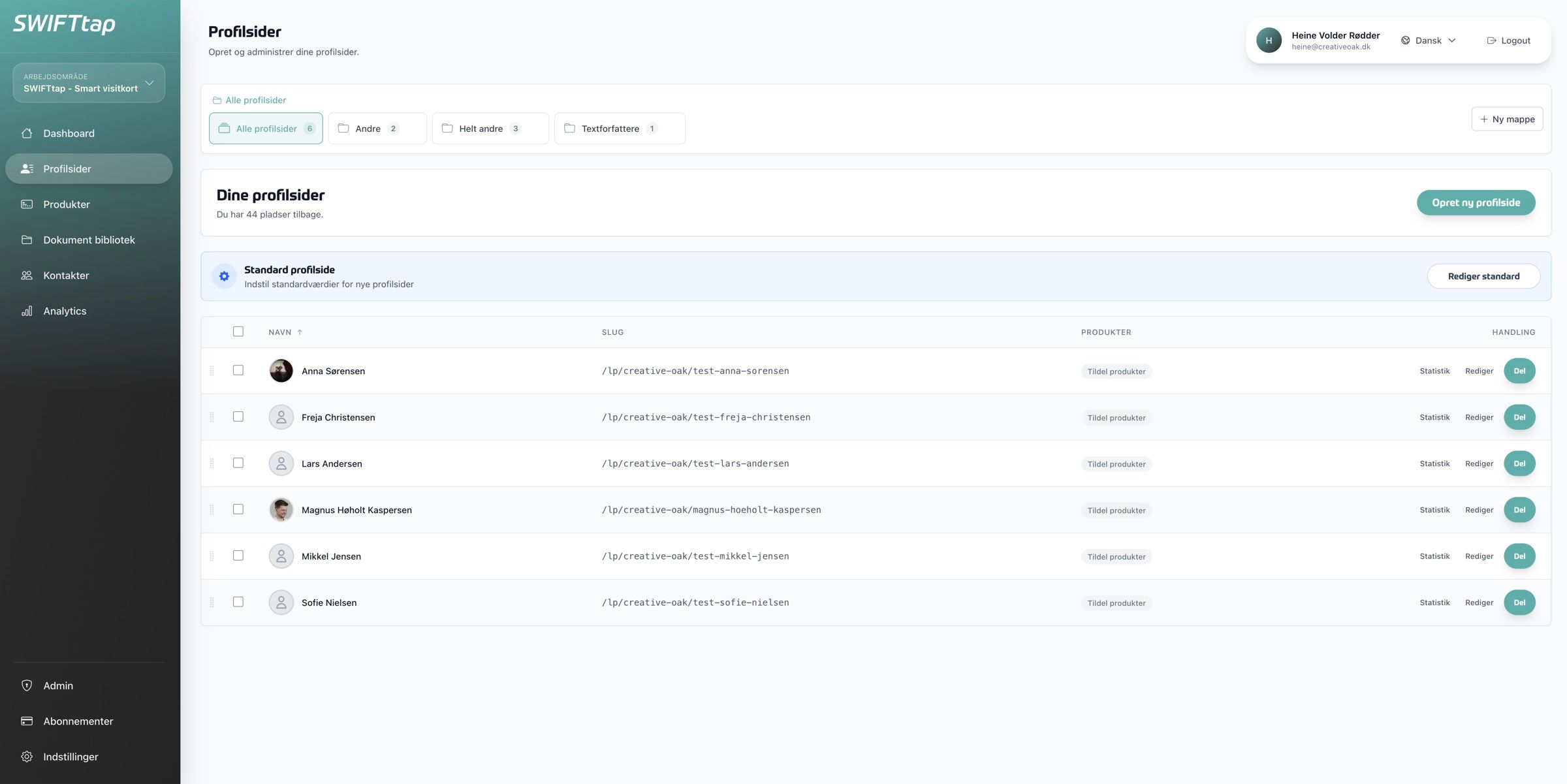Viewport: 1567px width, 784px height.
Task: Click the globe language icon
Action: [x=1405, y=40]
